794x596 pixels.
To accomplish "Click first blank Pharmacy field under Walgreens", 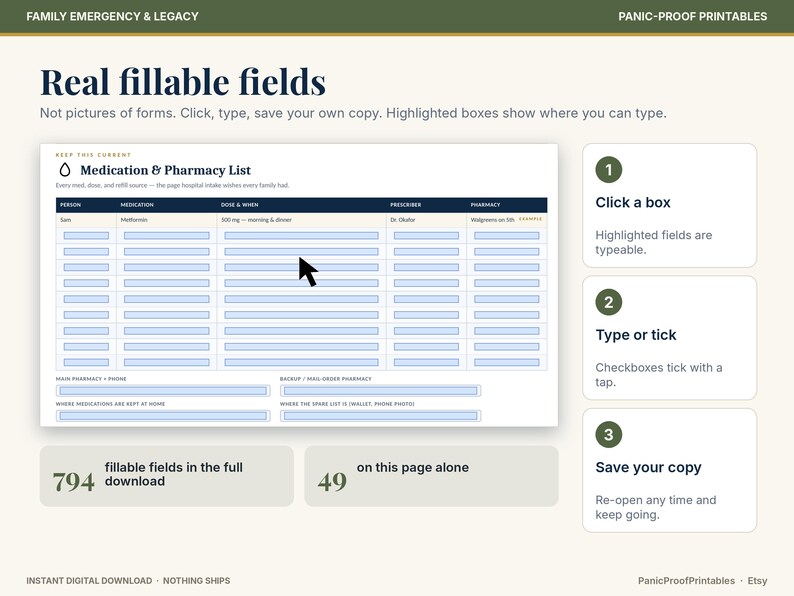I will (507, 235).
